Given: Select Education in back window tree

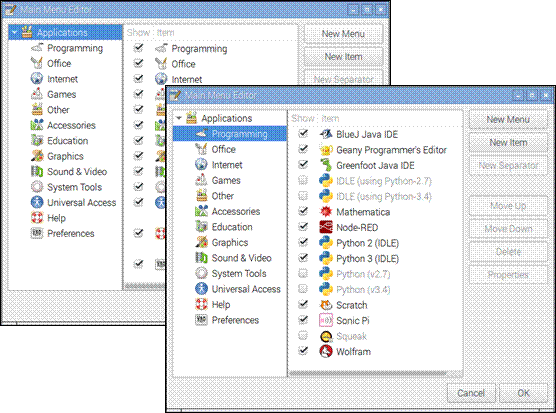Looking at the screenshot, I should (x=68, y=141).
